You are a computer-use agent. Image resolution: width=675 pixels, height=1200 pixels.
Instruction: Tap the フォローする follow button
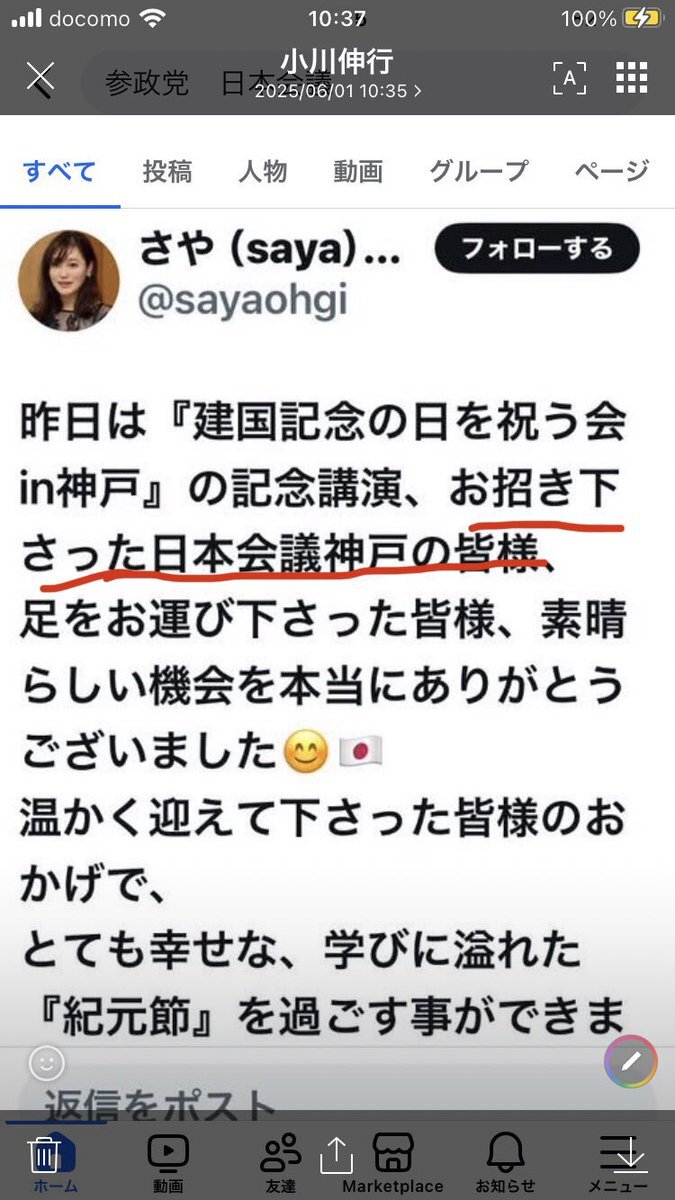(x=537, y=248)
